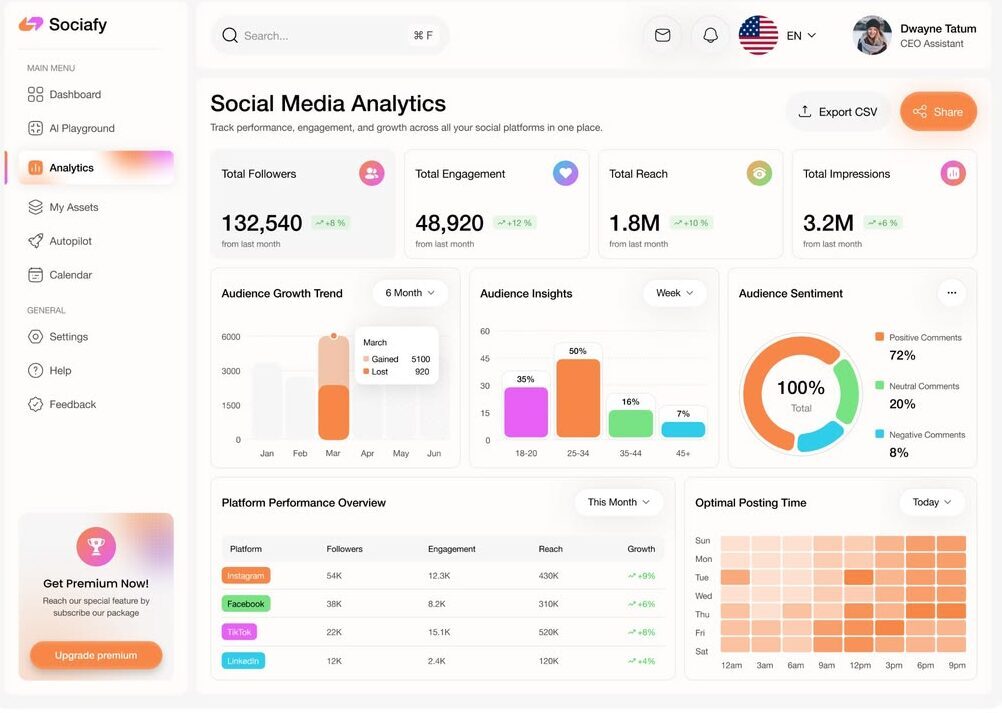Click the +9% Instagram growth value
Image resolution: width=1002 pixels, height=713 pixels.
(642, 576)
